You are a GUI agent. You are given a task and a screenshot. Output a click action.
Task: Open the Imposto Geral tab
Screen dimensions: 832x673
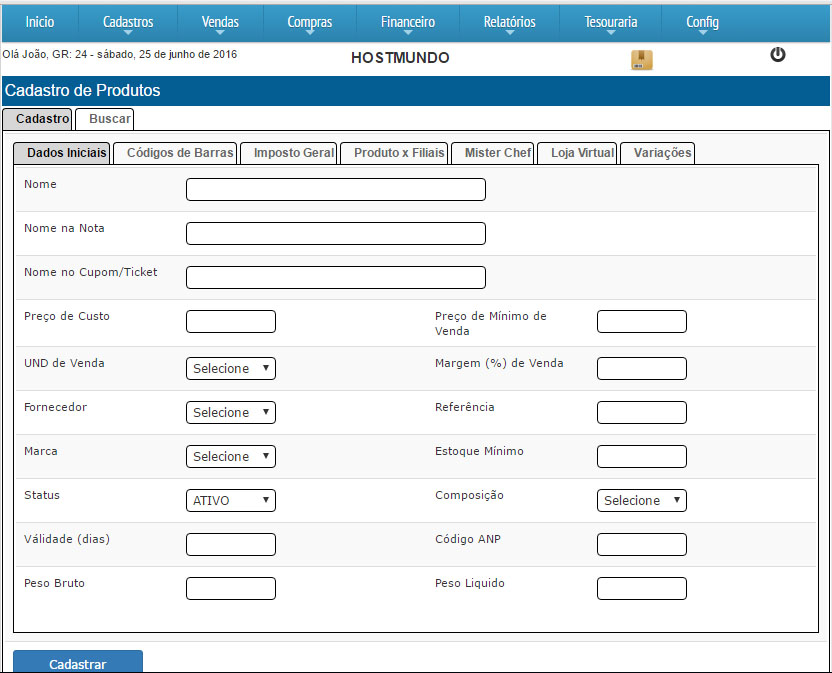click(x=294, y=153)
